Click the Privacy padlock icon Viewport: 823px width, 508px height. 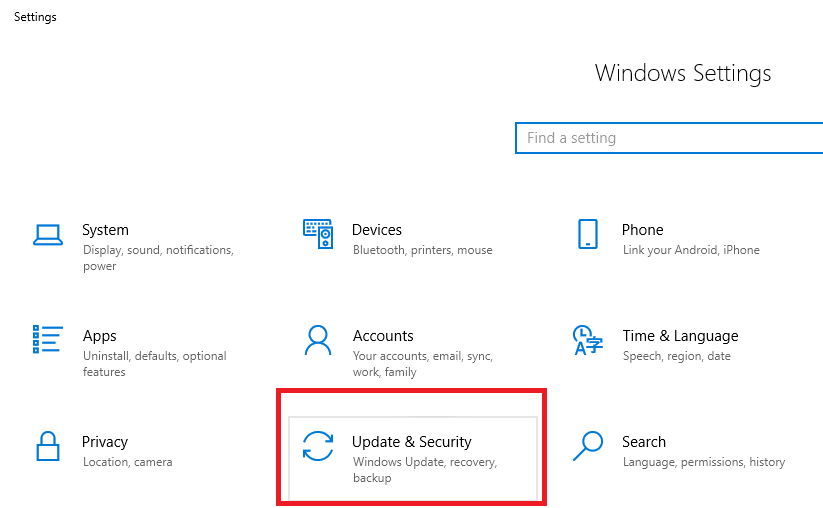(48, 446)
